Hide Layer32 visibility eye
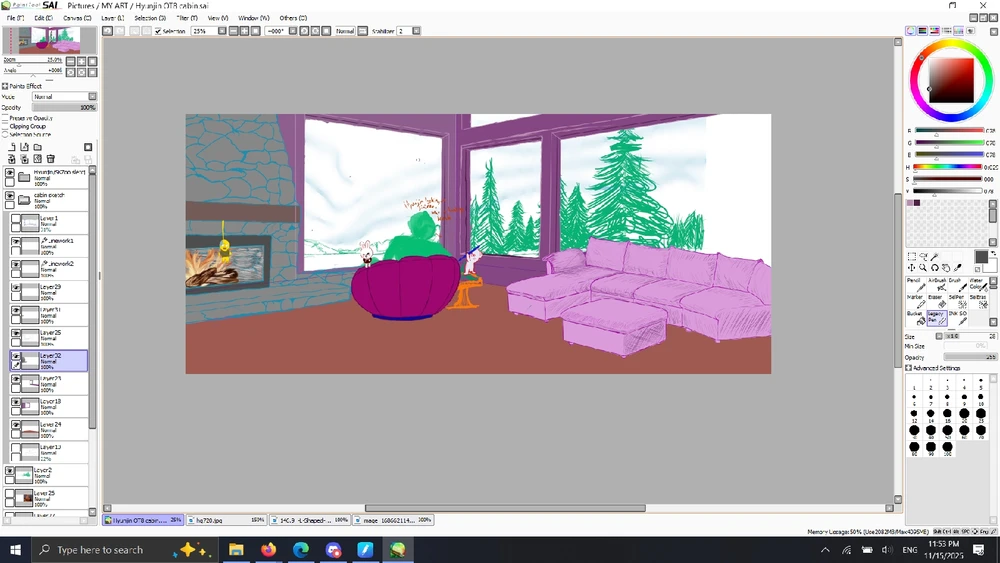1000x563 pixels. click(16, 356)
